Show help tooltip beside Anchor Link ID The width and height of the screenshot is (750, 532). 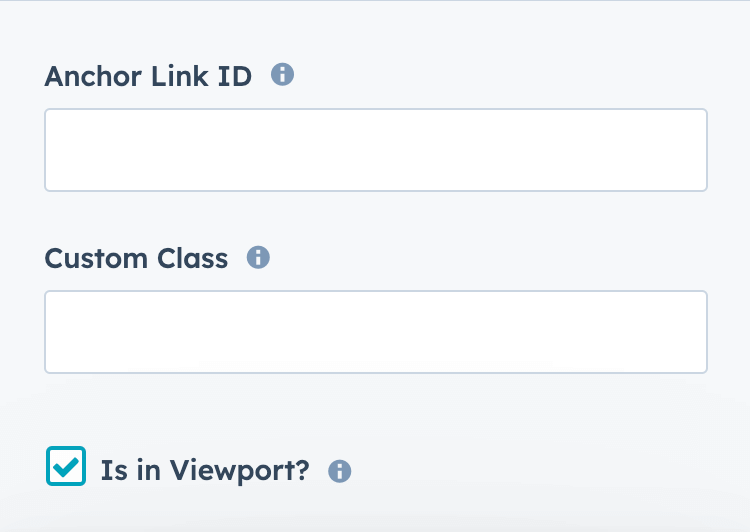(283, 75)
